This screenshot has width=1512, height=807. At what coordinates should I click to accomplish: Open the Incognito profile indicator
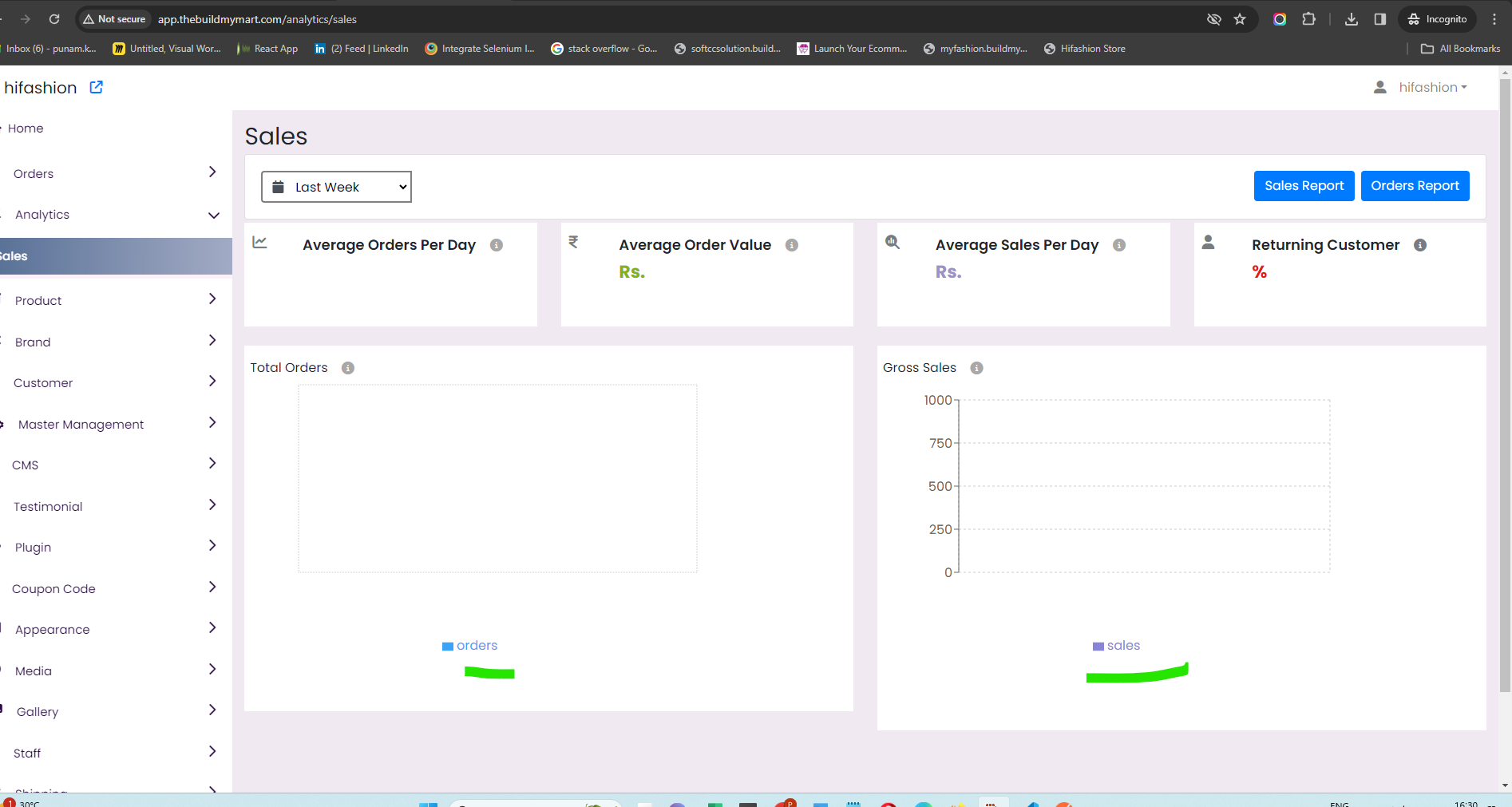coord(1438,19)
